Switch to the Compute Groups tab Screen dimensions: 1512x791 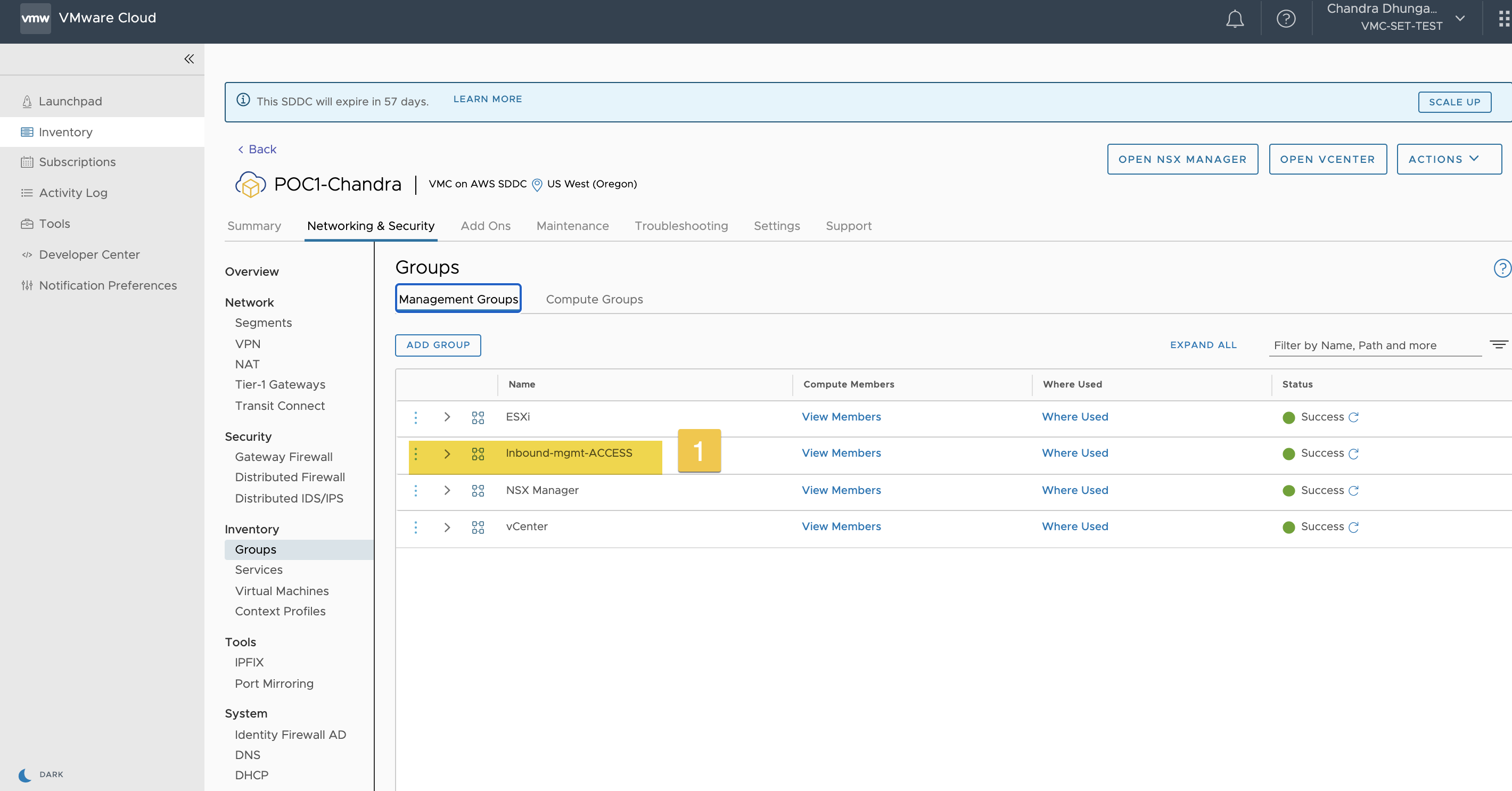coord(594,299)
